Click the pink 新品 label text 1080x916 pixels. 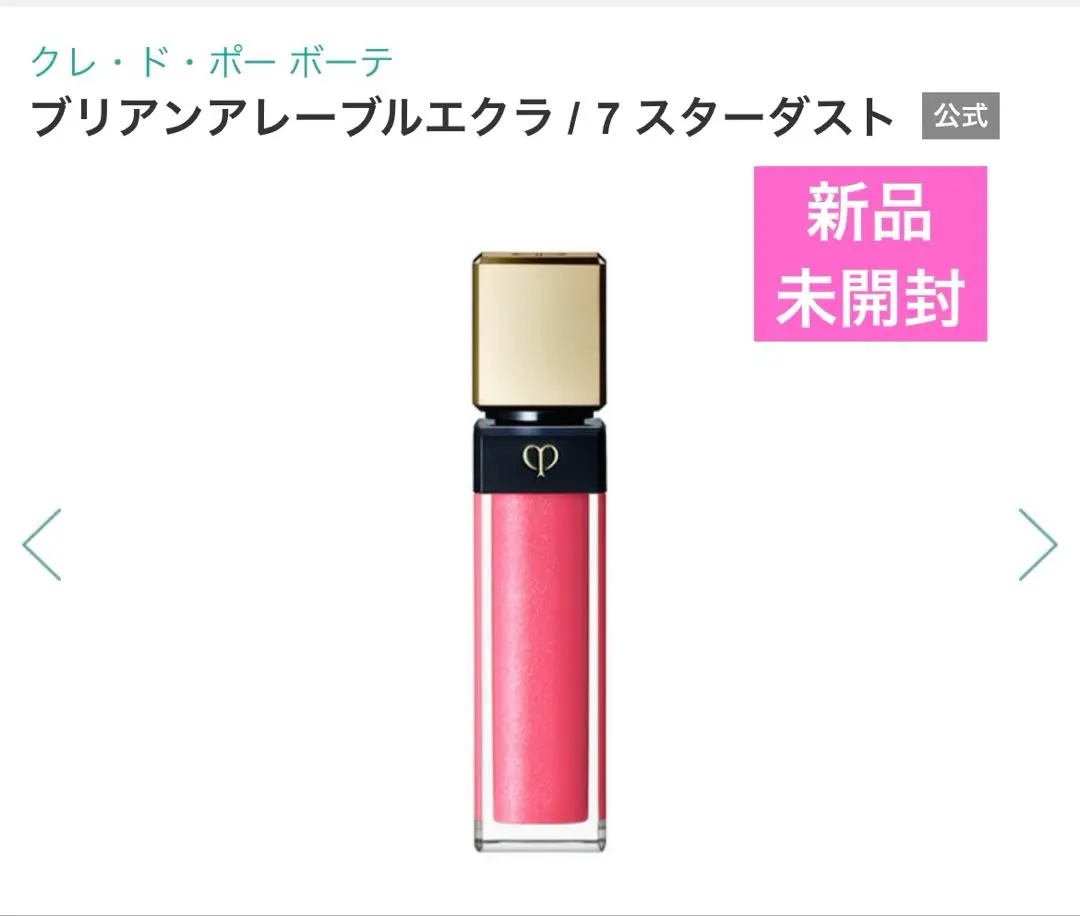pos(869,213)
